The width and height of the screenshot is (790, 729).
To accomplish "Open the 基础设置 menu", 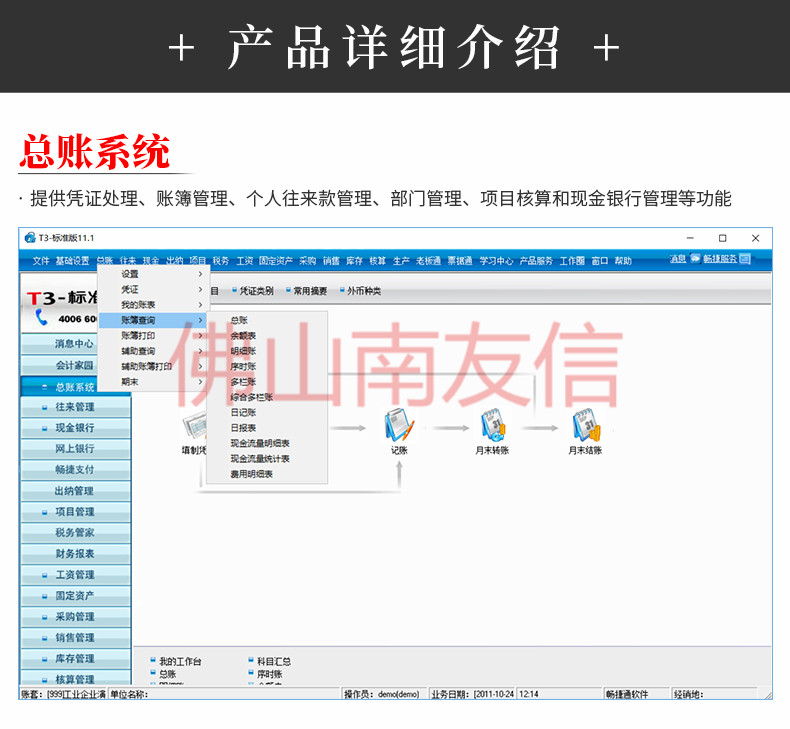I will (x=72, y=261).
